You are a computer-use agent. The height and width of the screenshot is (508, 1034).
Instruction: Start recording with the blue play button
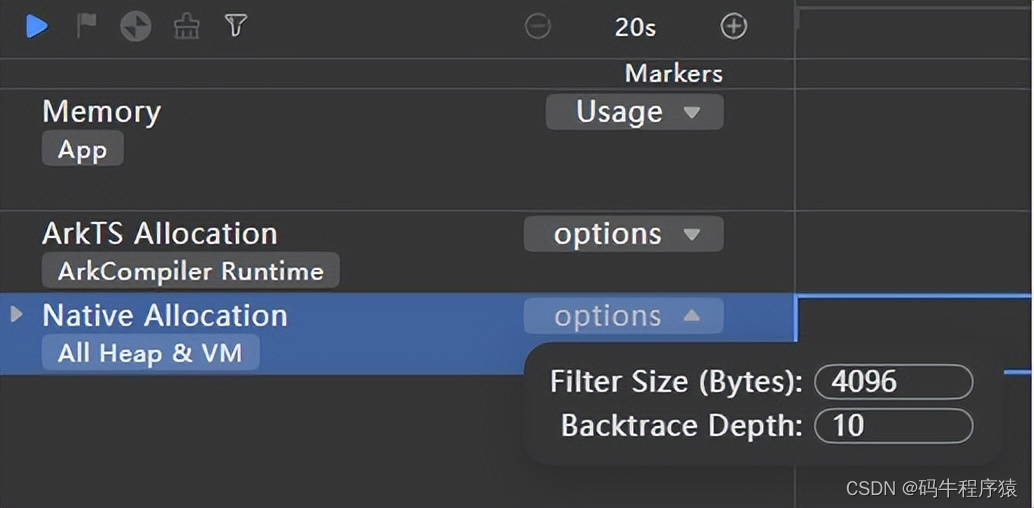[37, 26]
